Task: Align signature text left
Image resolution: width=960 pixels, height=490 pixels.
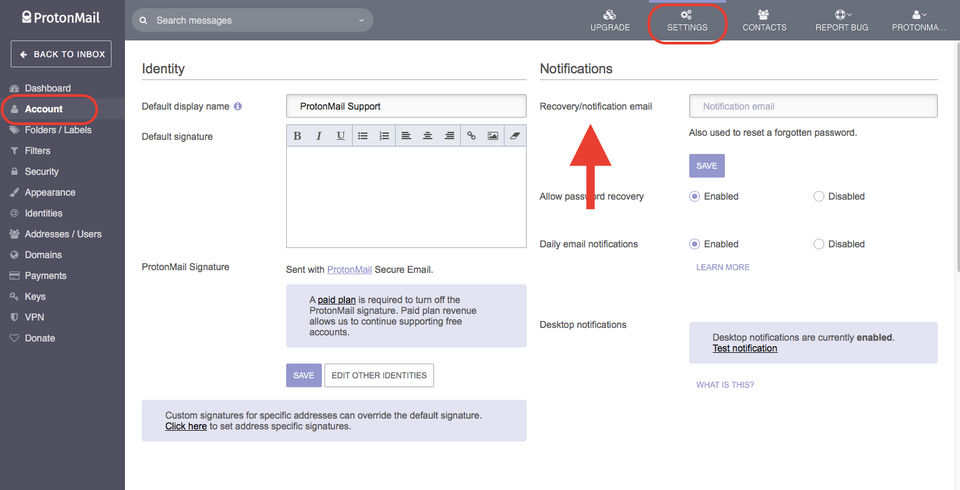Action: pos(406,136)
